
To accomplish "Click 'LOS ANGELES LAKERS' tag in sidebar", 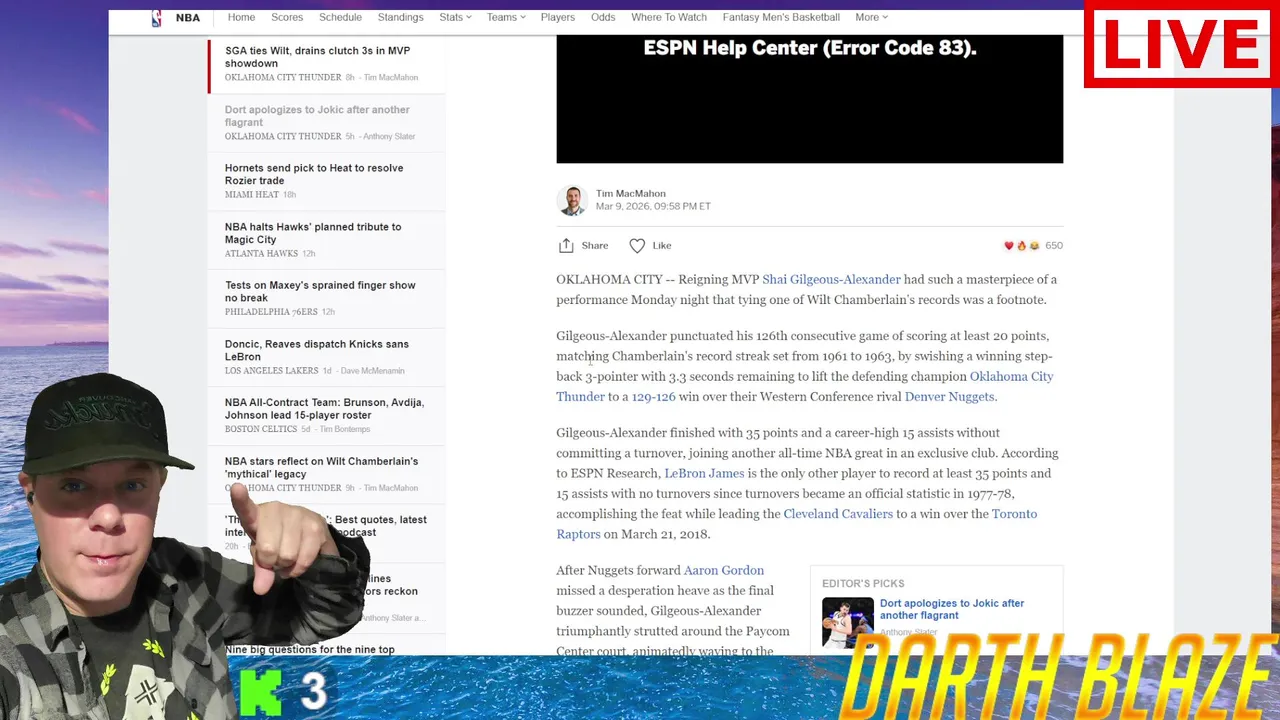I will click(x=271, y=371).
